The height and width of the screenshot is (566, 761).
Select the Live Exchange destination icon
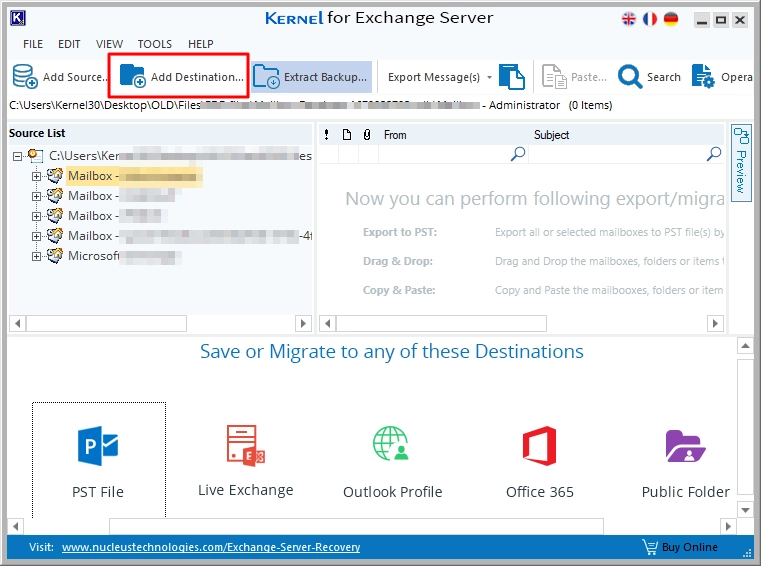coord(246,446)
